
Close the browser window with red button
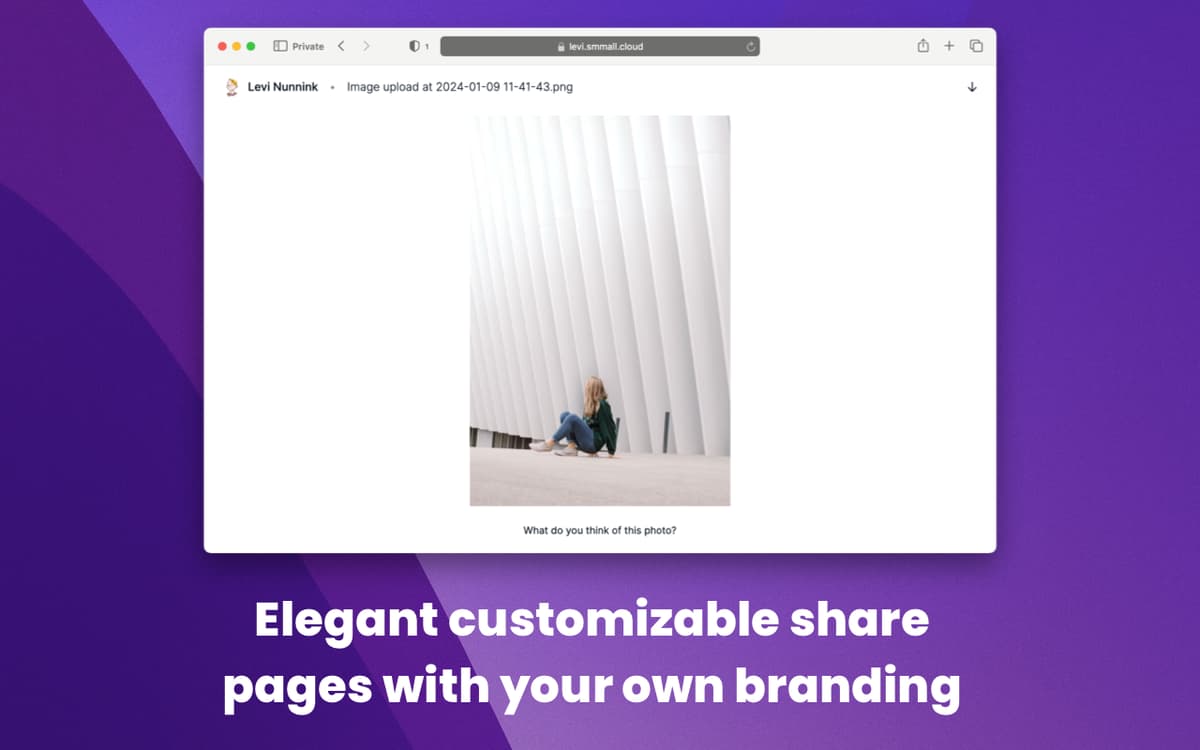point(222,46)
